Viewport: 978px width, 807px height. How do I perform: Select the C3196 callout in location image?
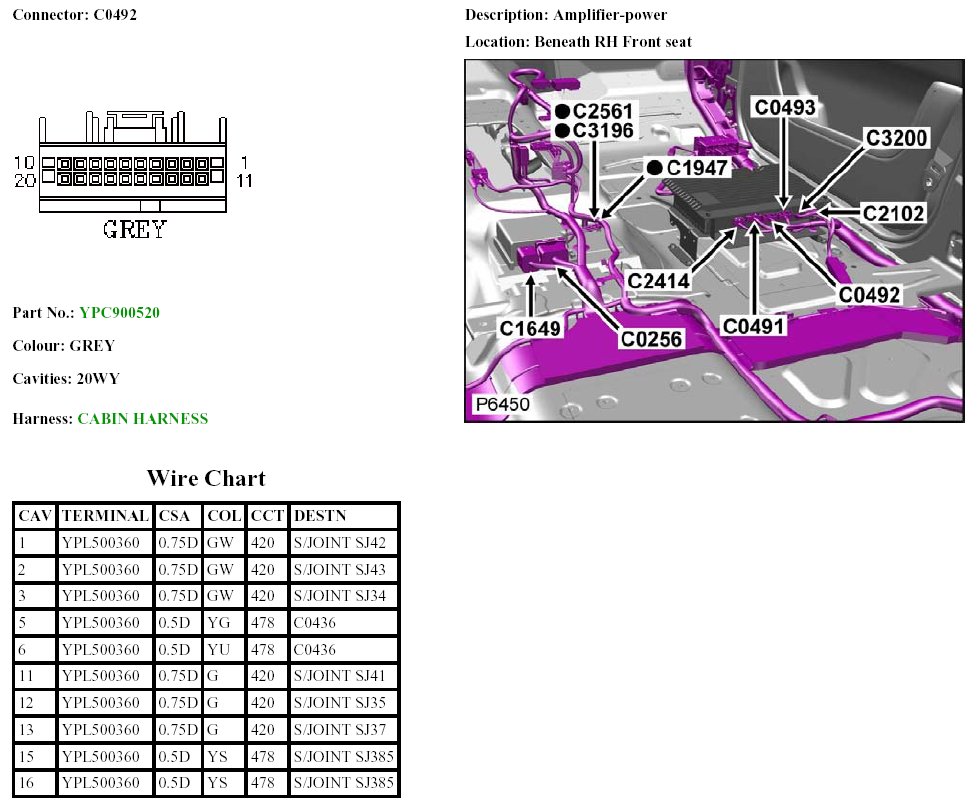click(x=598, y=131)
